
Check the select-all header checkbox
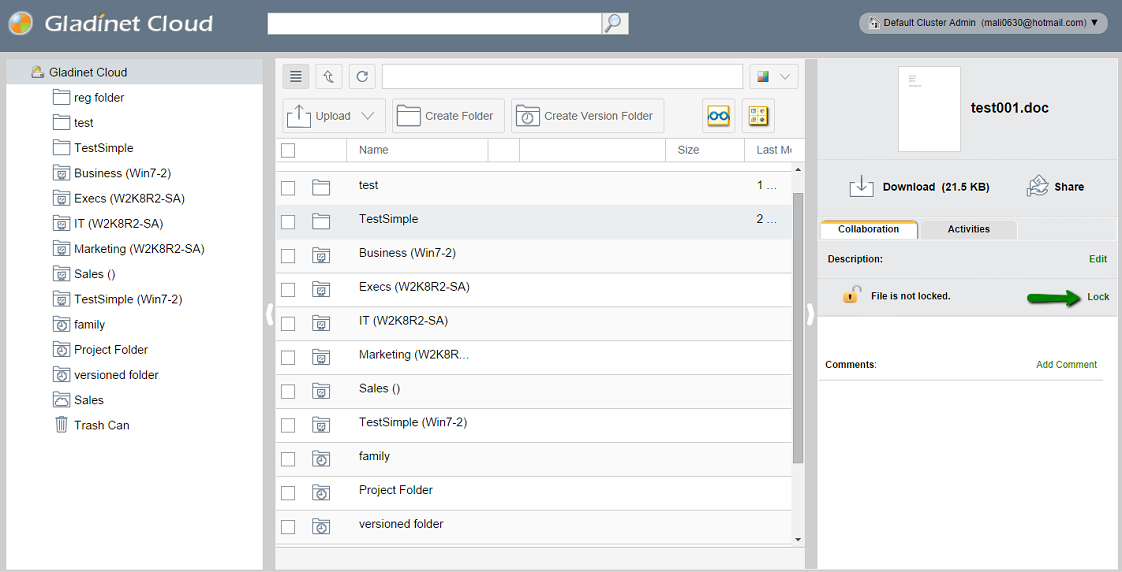[x=288, y=150]
